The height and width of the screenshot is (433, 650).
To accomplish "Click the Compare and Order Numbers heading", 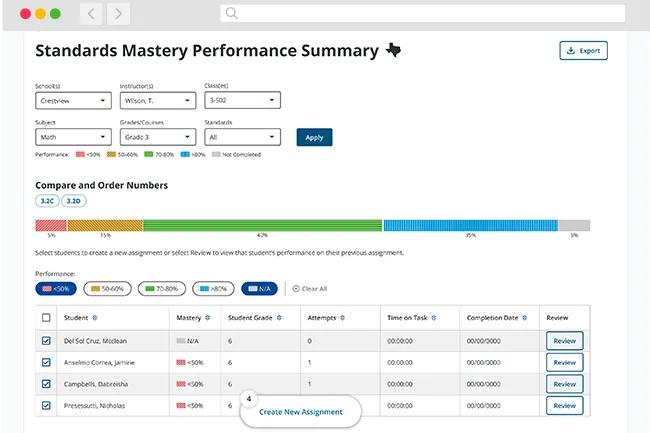I will (x=102, y=185).
